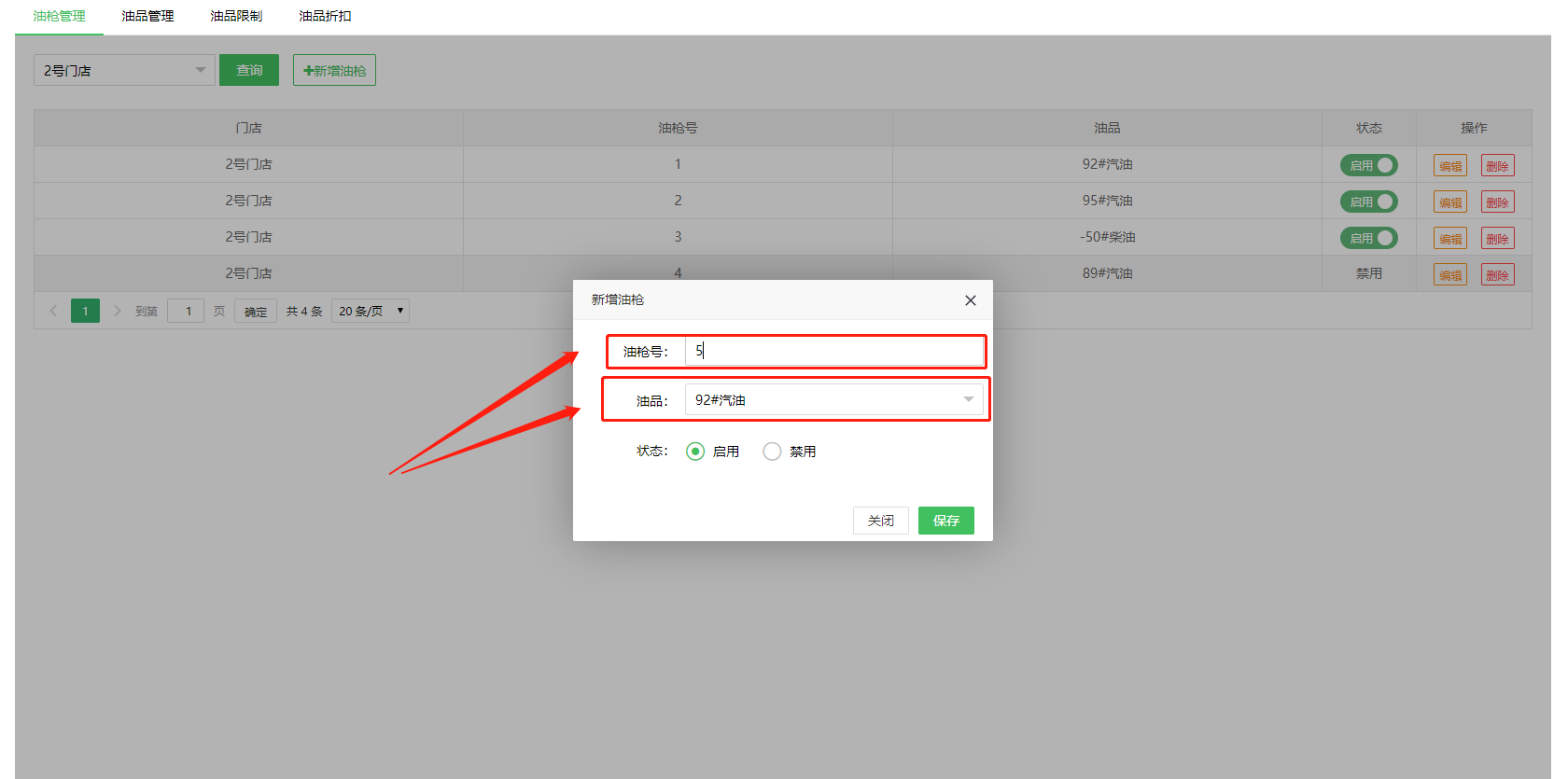Viewport: 1568px width, 779px height.
Task: Click the green 保存 button
Action: (945, 521)
